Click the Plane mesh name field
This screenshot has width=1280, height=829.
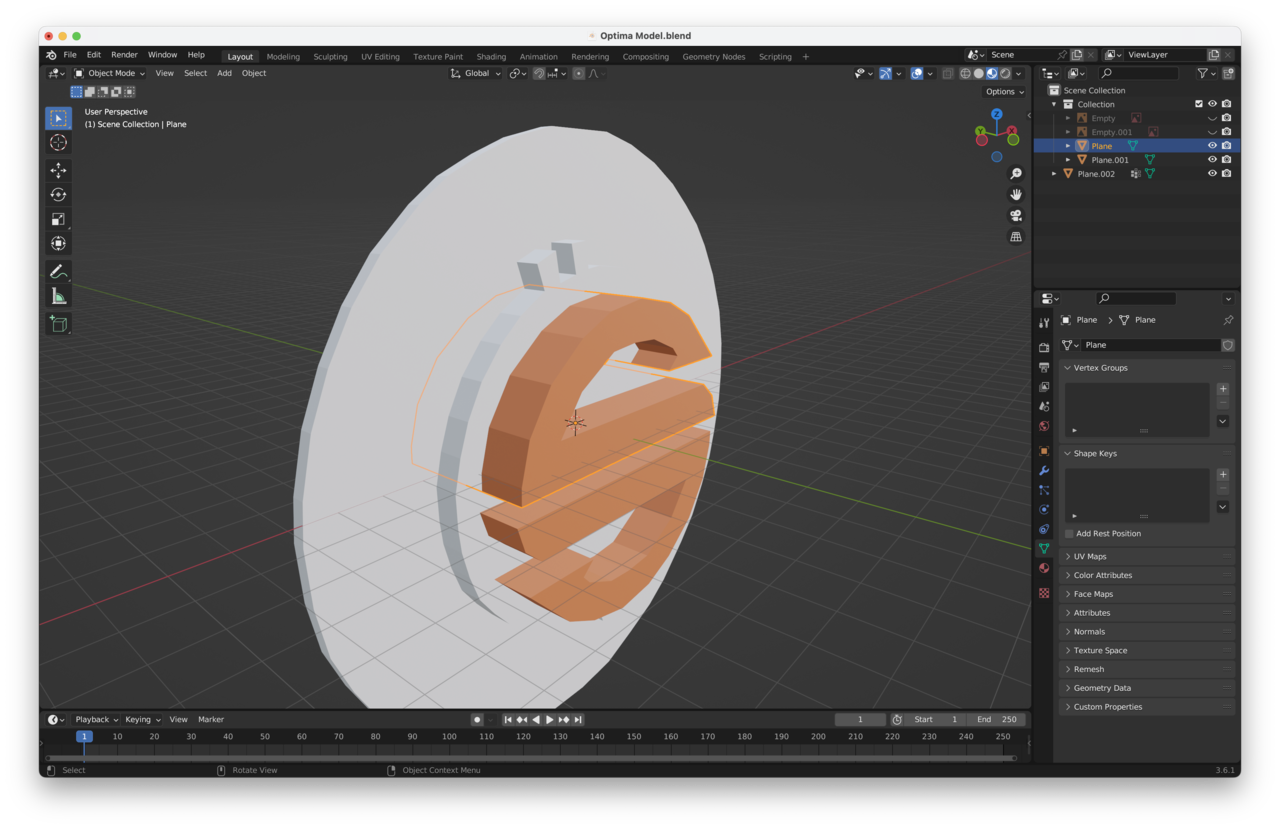[x=1151, y=345]
